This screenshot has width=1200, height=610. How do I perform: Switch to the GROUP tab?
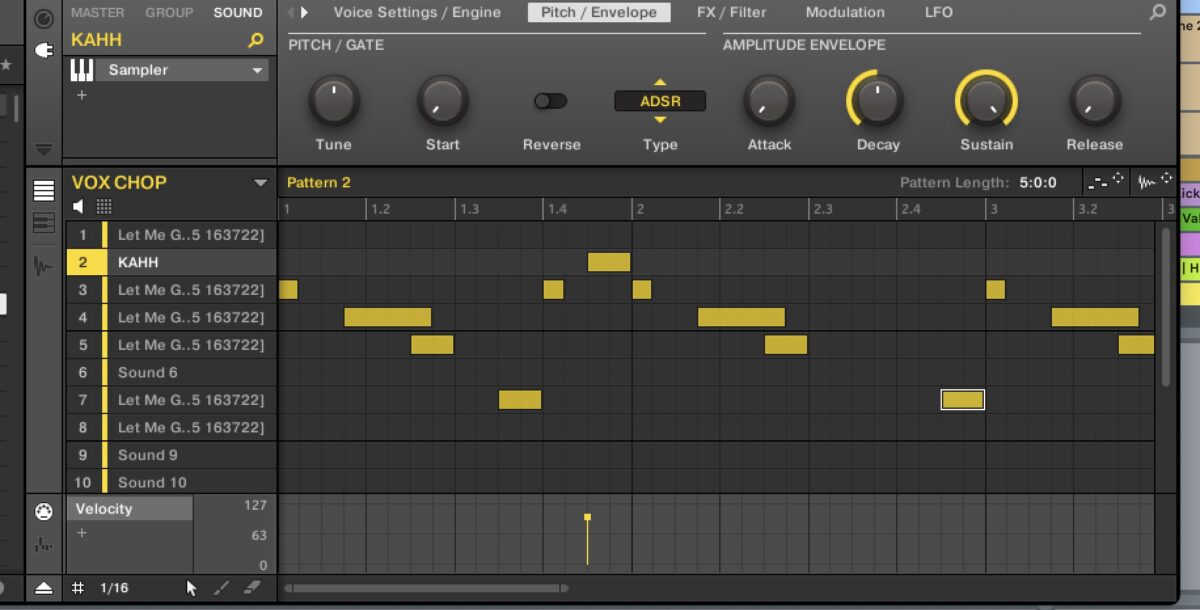pyautogui.click(x=169, y=12)
